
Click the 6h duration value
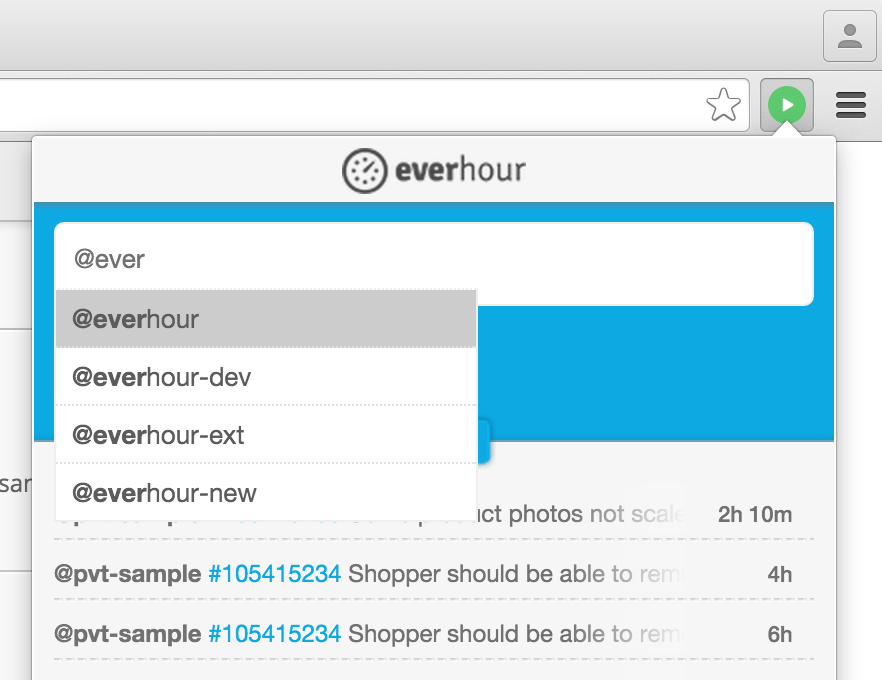[780, 634]
